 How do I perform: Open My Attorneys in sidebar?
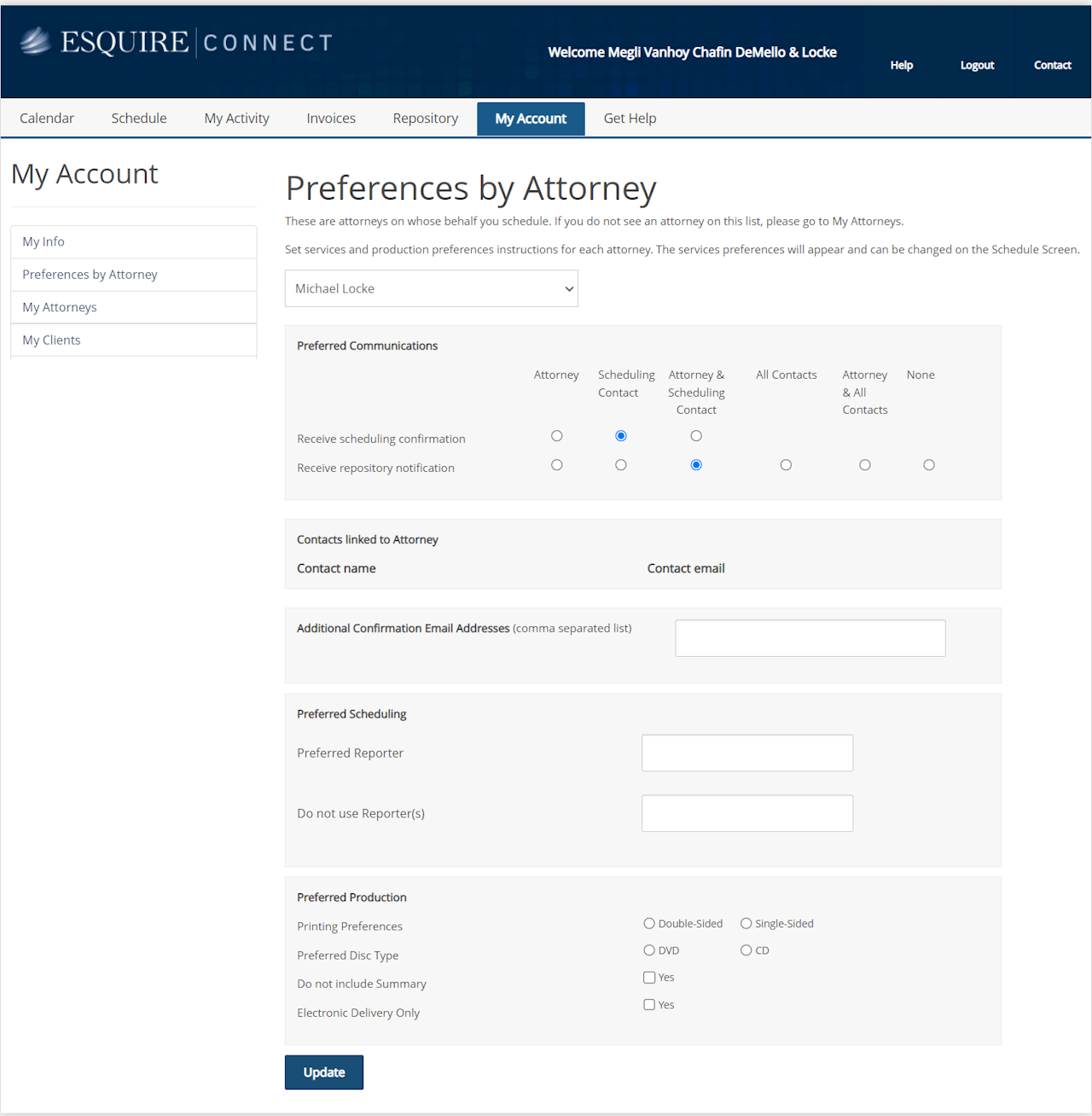point(60,307)
